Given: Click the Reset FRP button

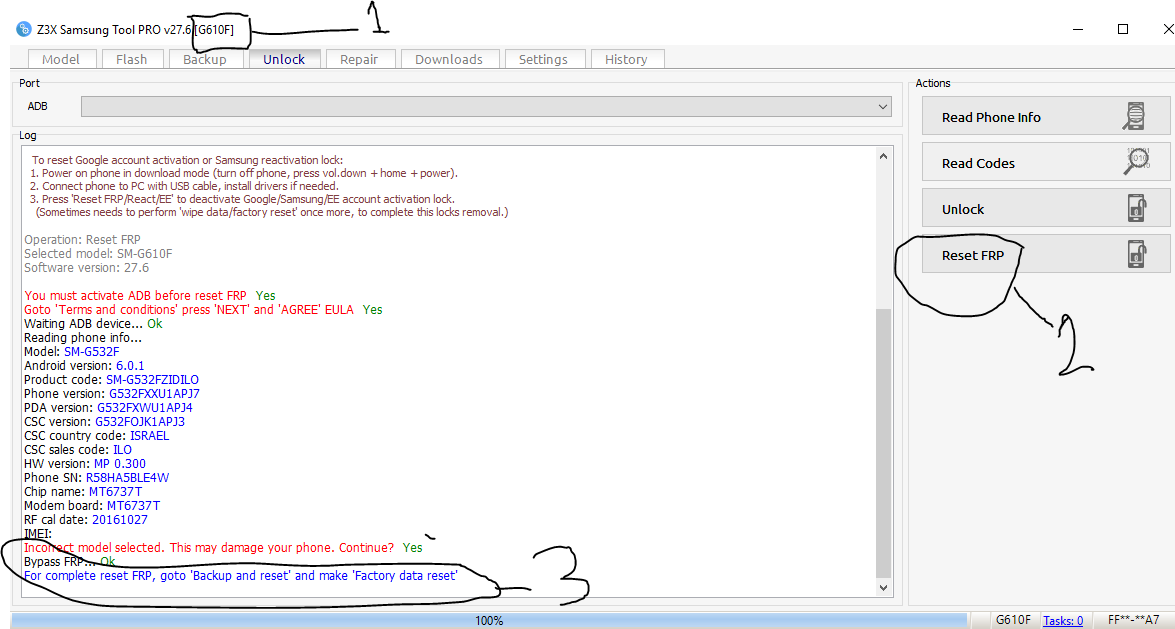Looking at the screenshot, I should (1045, 255).
